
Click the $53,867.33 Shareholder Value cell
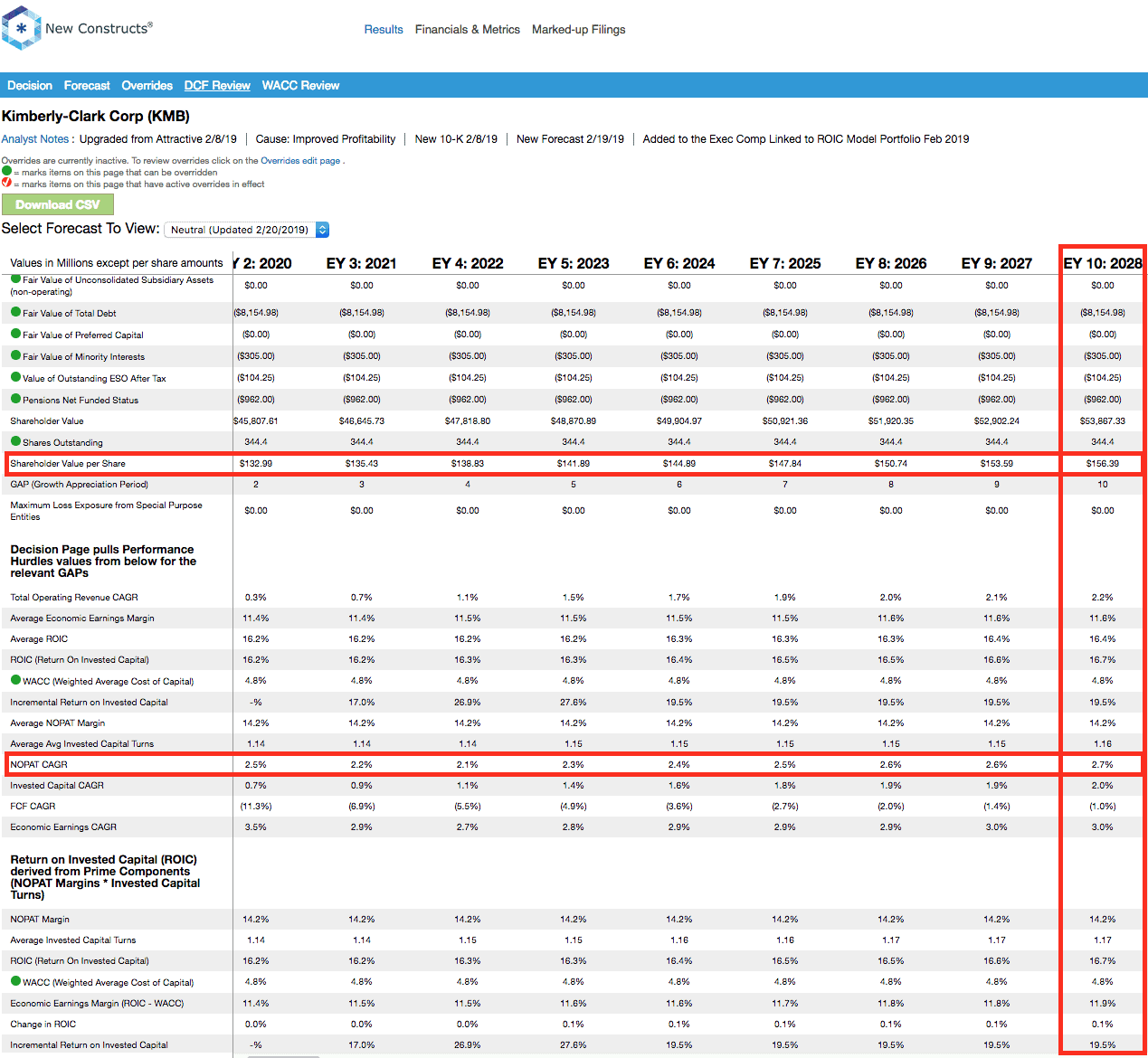(x=1103, y=421)
